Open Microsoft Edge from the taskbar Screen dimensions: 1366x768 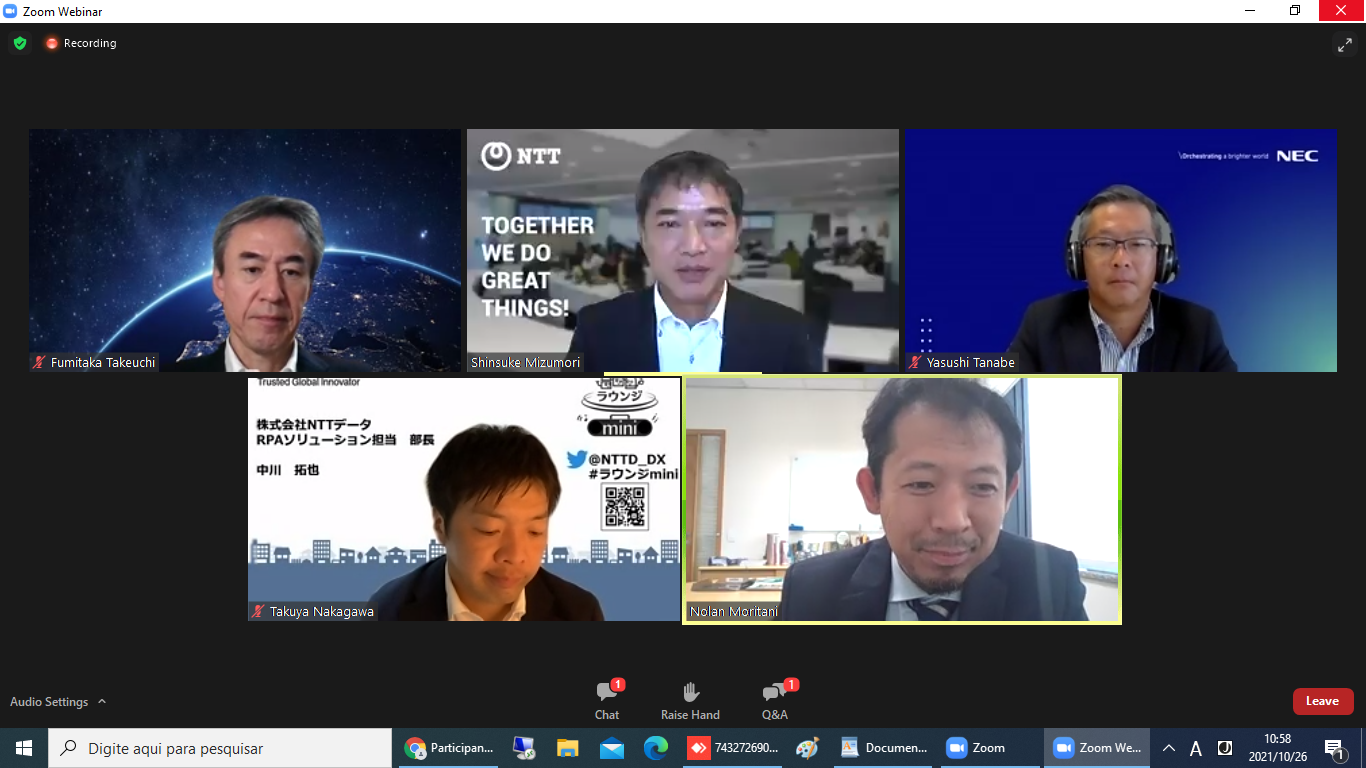point(655,748)
